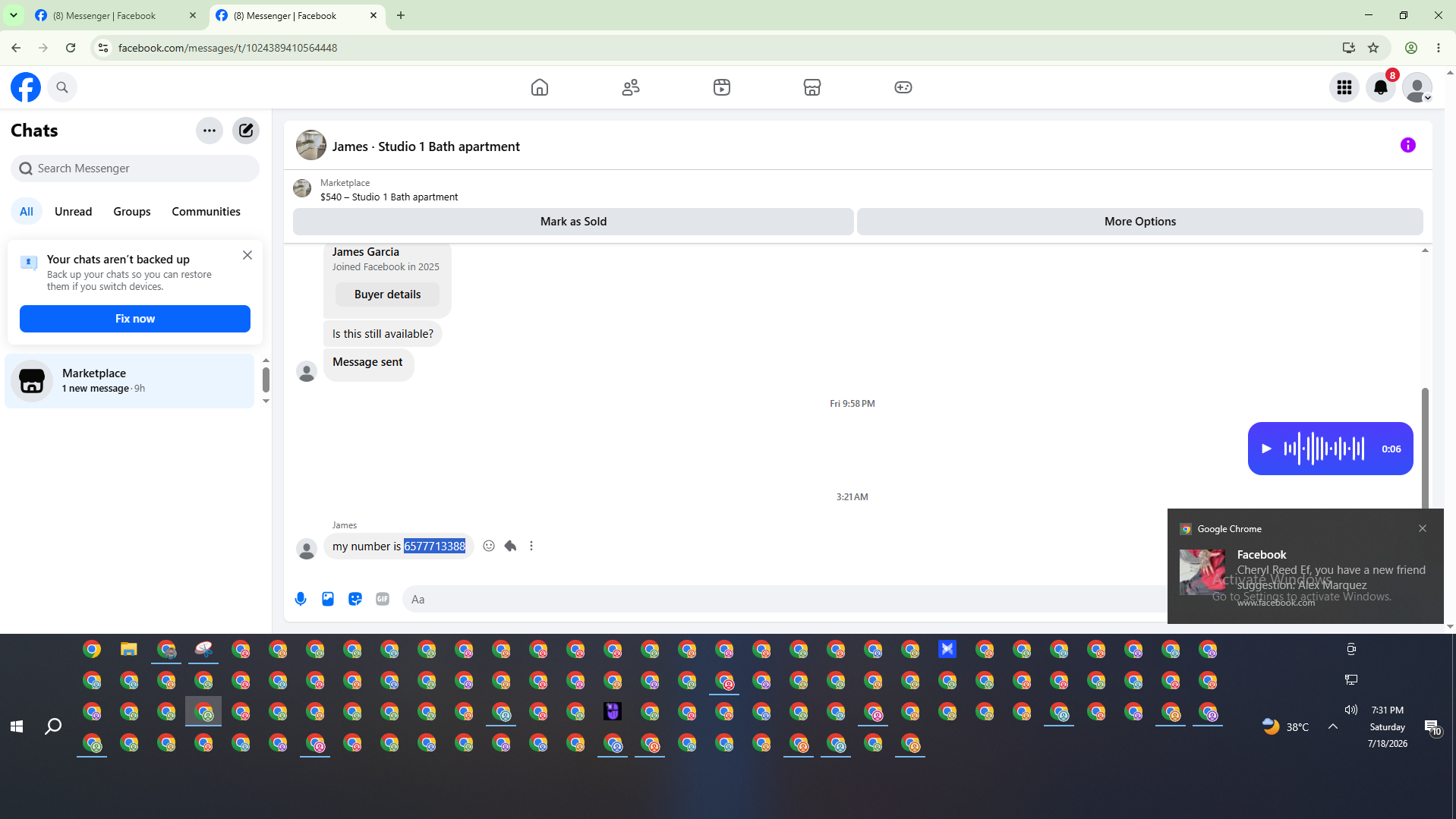Click the Fix now button
The image size is (1456, 819).
(x=135, y=319)
